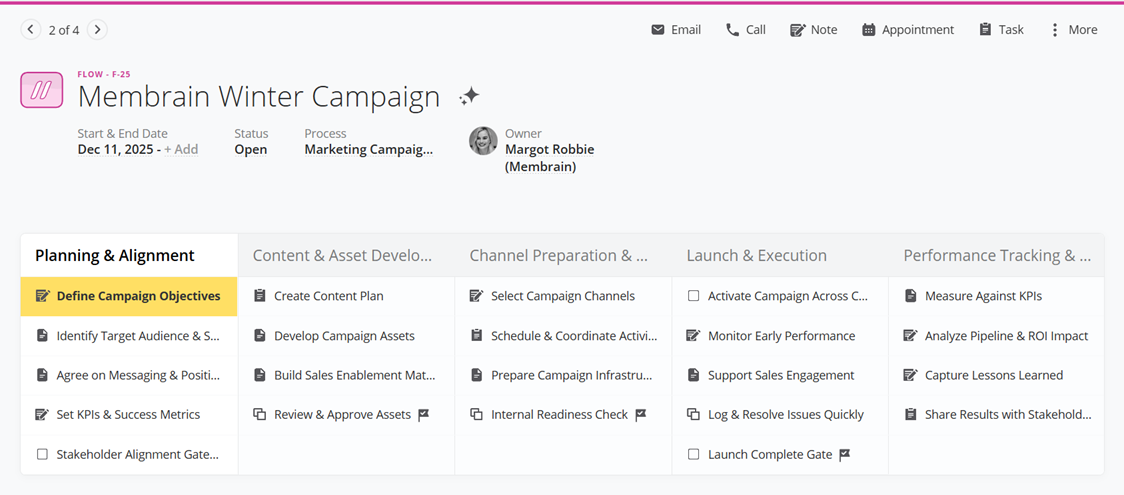Open the Content & Asset Development stage tab
This screenshot has height=495, width=1124.
342,256
